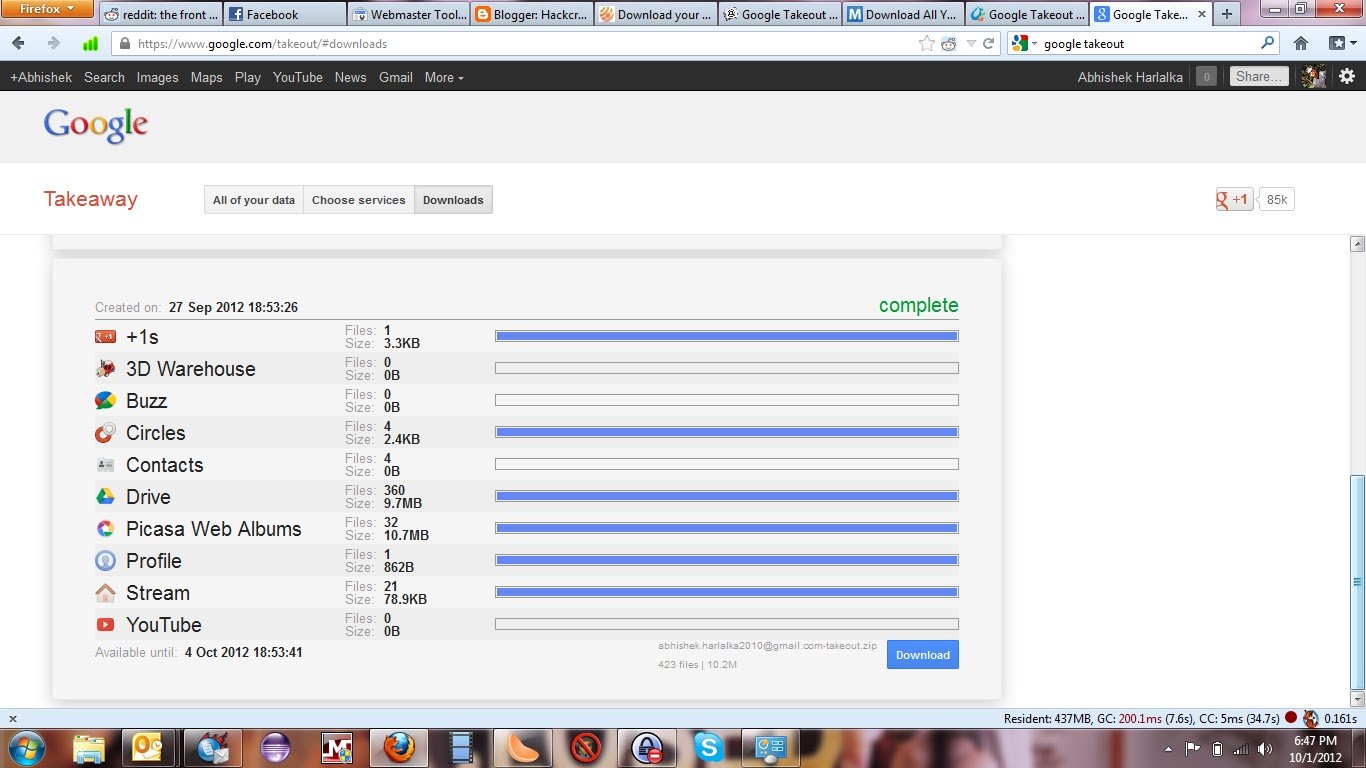Click the Profile service icon
Screen dimensions: 1366x768
click(x=105, y=560)
